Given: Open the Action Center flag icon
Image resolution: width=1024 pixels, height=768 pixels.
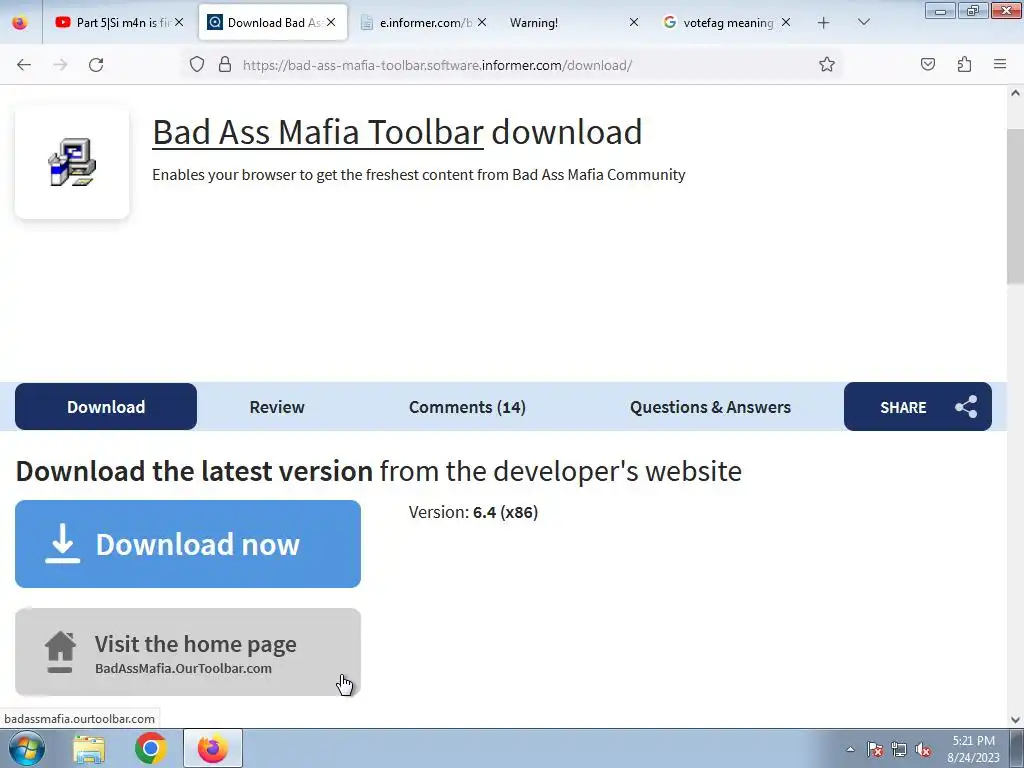Looking at the screenshot, I should pyautogui.click(x=874, y=749).
